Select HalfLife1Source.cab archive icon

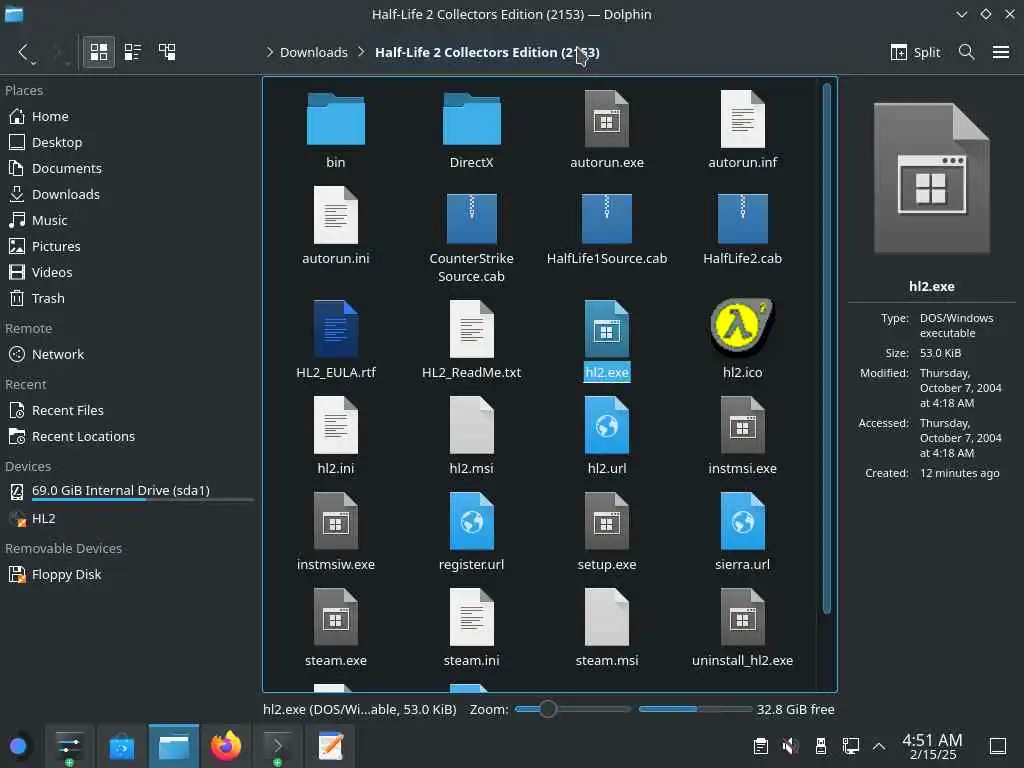click(607, 218)
